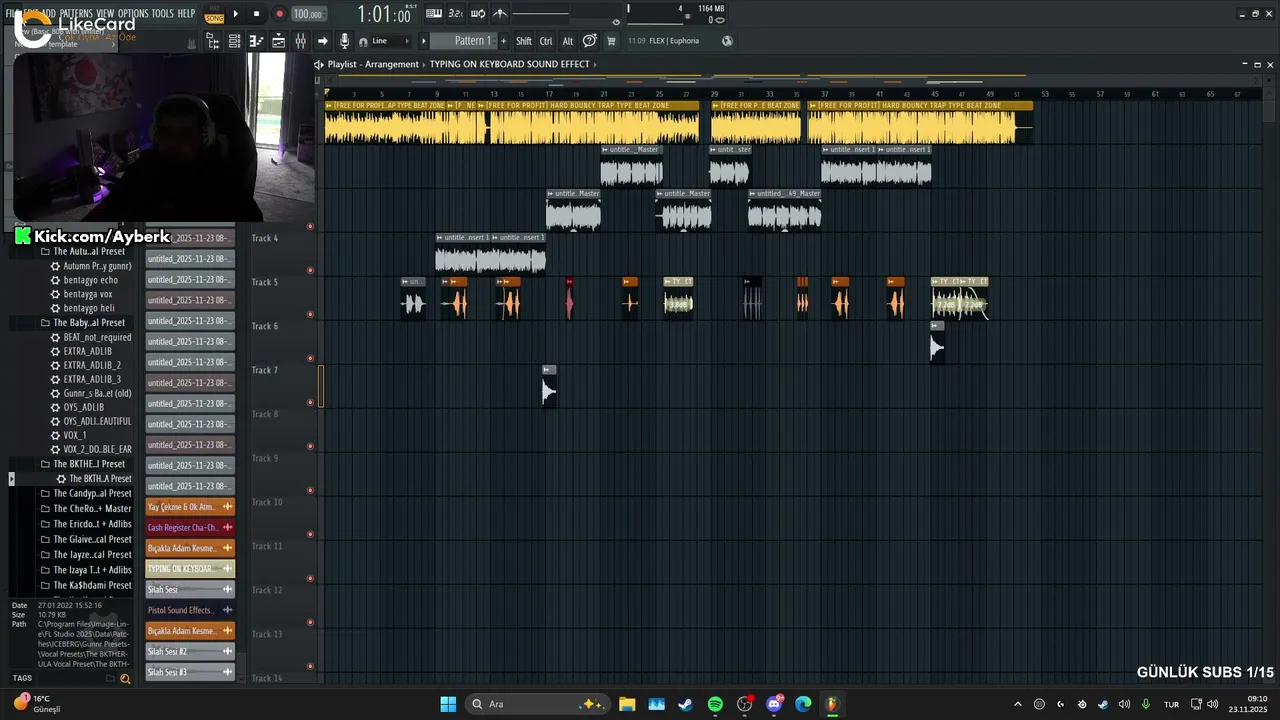Viewport: 1280px width, 720px height.
Task: Open Steam from the taskbar
Action: 685,704
